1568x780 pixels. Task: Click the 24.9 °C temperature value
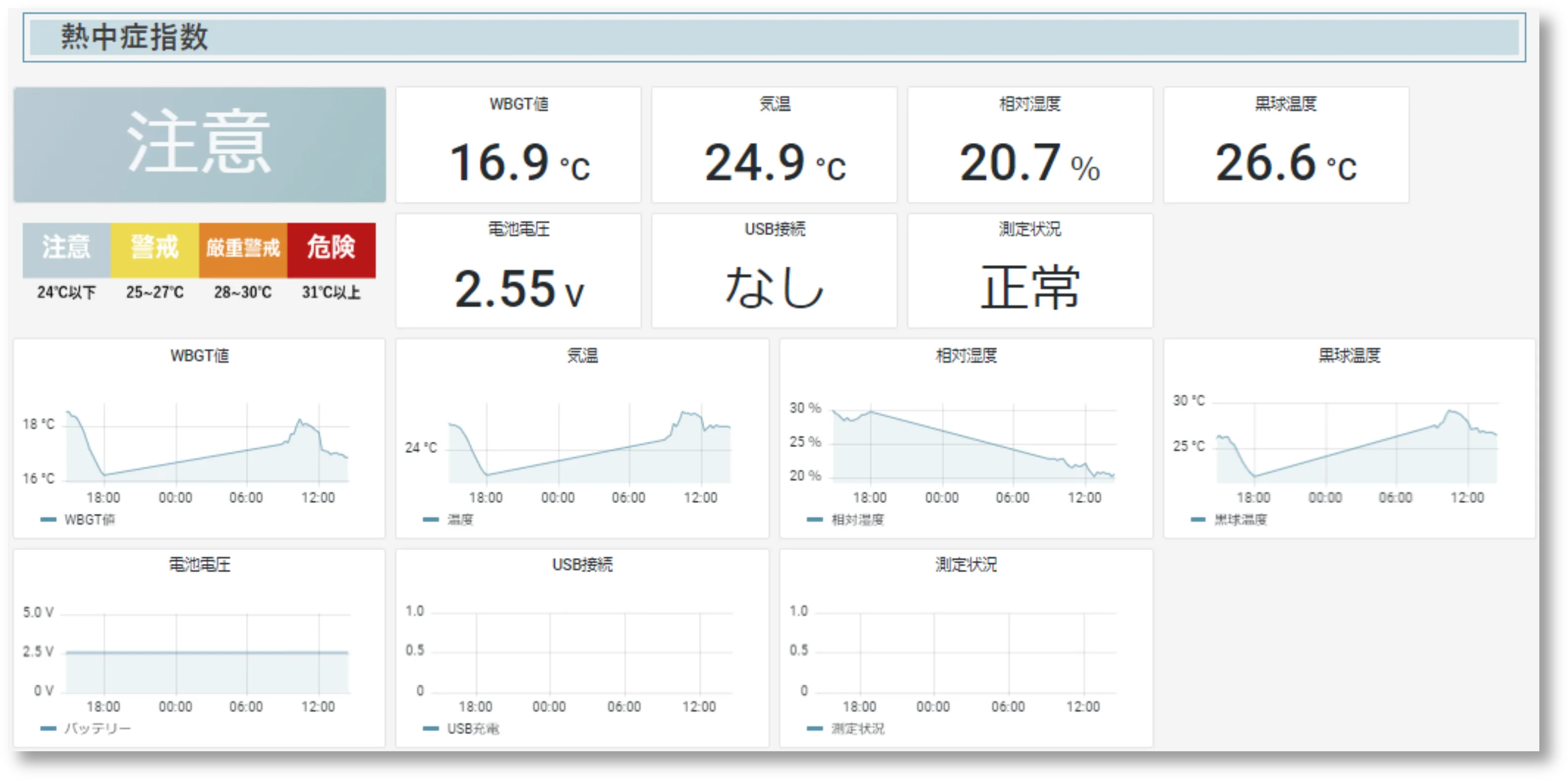(775, 163)
